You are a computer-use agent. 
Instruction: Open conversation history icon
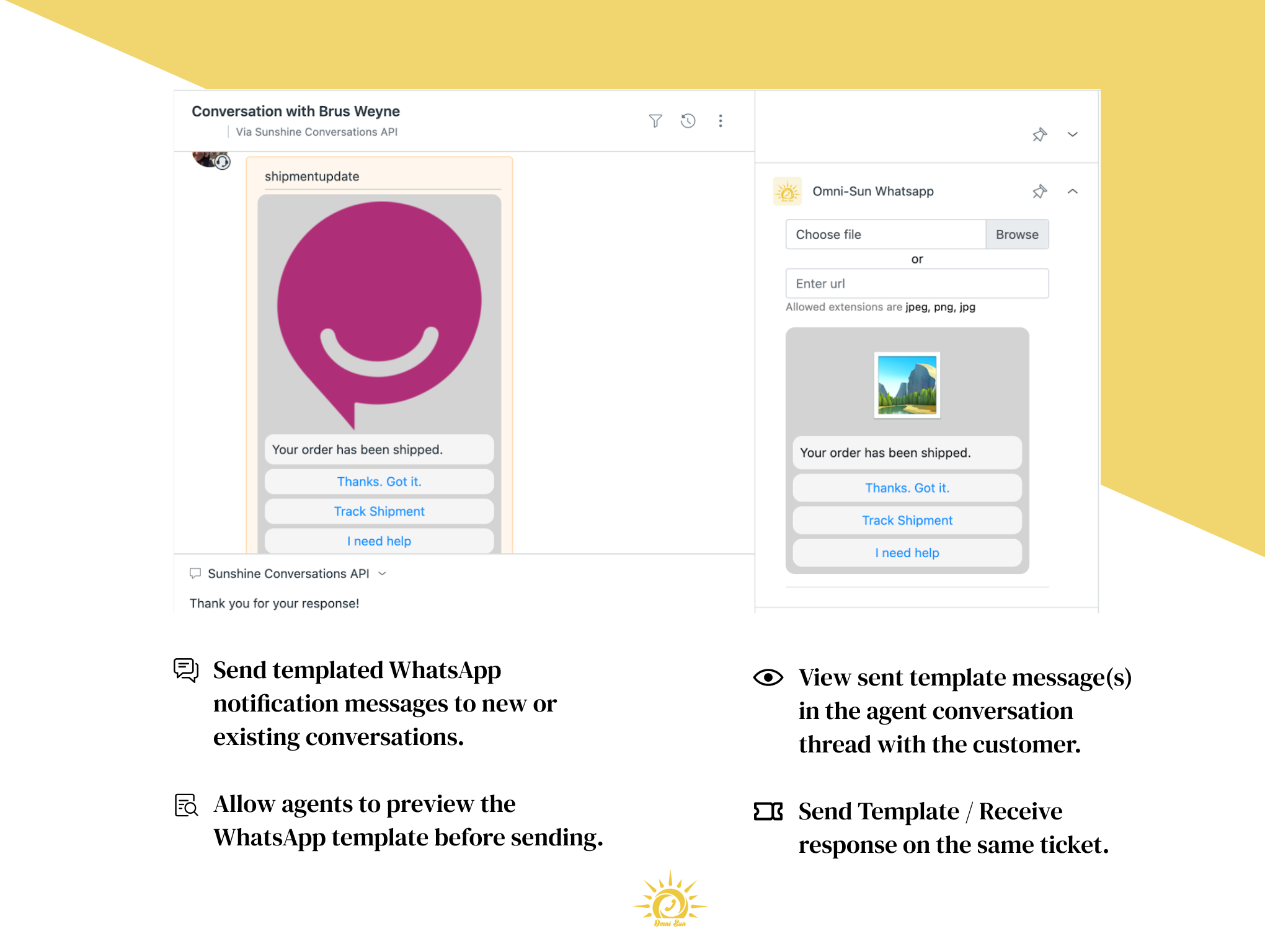pyautogui.click(x=688, y=119)
